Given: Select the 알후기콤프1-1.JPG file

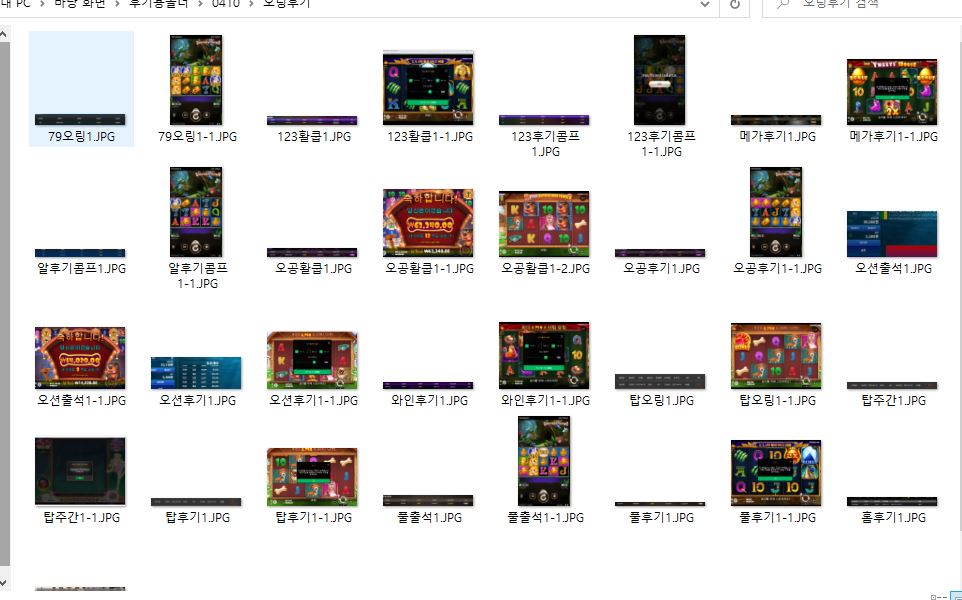Looking at the screenshot, I should pyautogui.click(x=196, y=212).
